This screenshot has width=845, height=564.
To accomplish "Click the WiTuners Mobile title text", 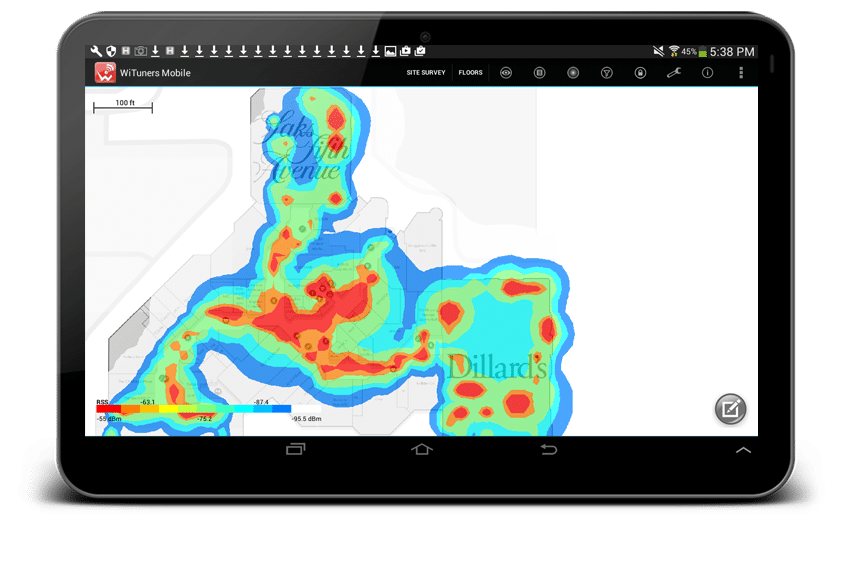I will [155, 73].
